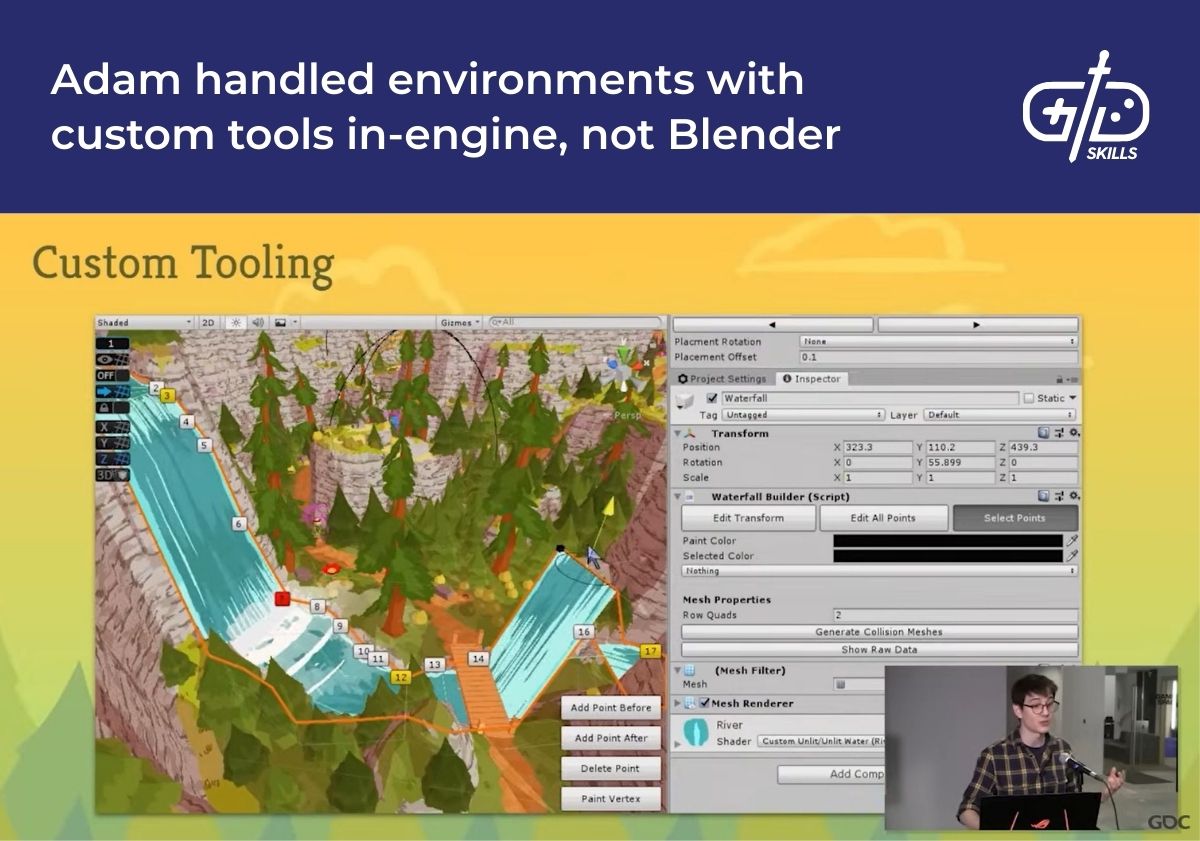Click the Mesh Filter component icon
This screenshot has width=1200, height=841.
pos(690,670)
